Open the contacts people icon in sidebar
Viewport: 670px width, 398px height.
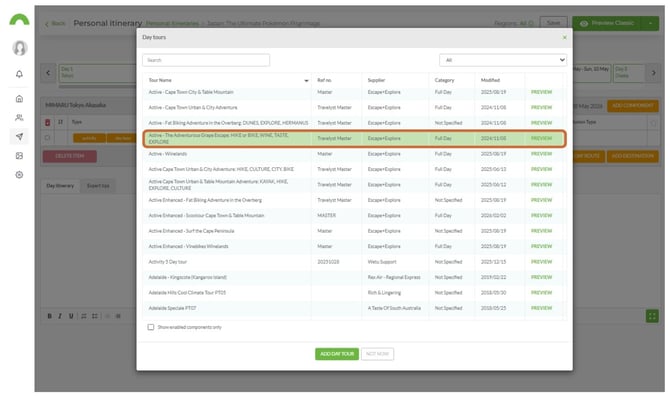[19, 118]
